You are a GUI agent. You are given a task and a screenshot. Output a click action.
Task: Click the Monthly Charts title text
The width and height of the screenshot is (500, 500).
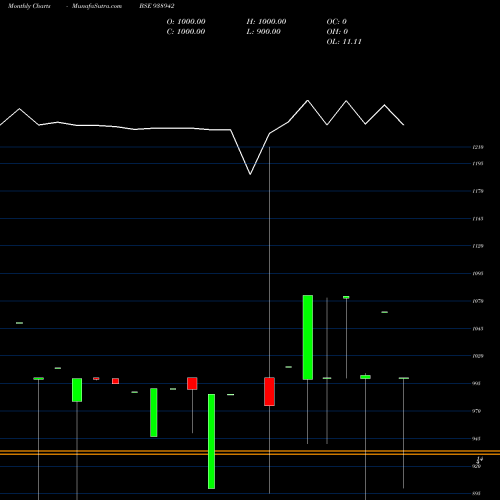[x=29, y=6]
